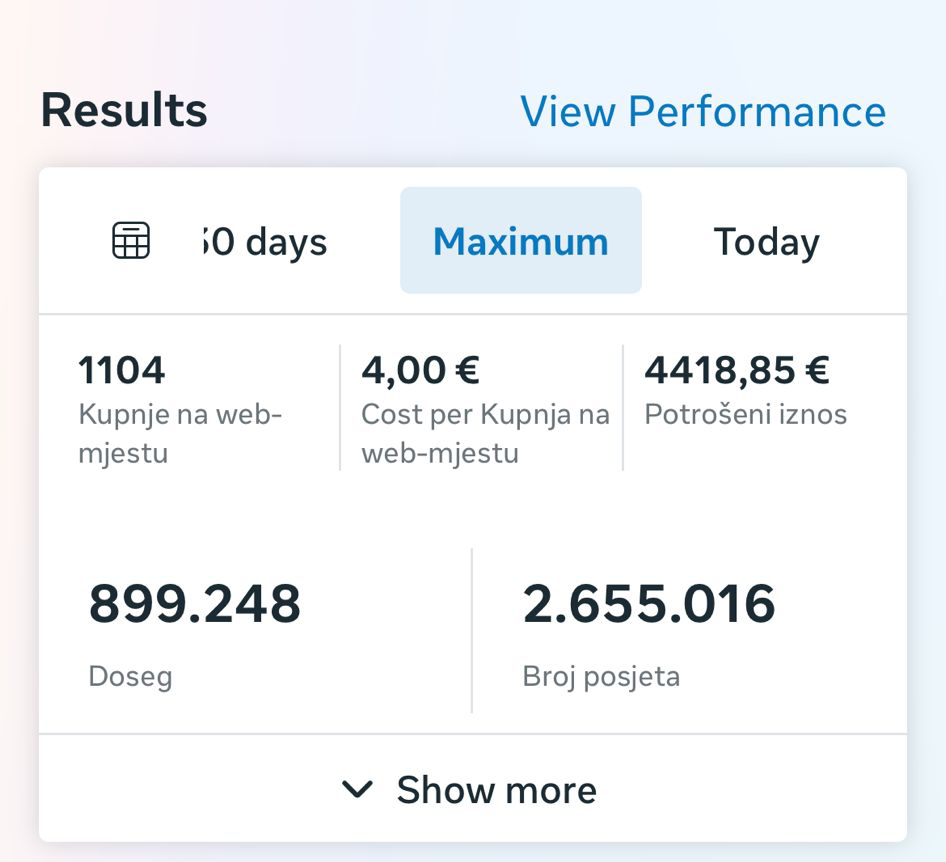Select the Broj posjeta label

601,676
